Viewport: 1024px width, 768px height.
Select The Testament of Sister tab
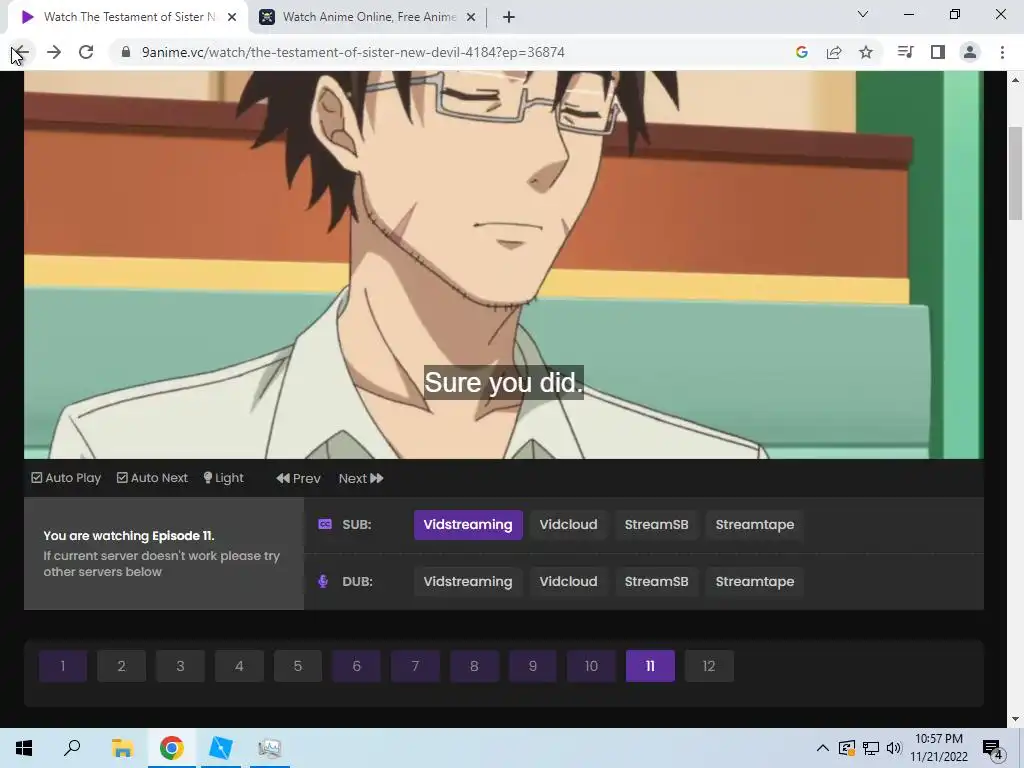(x=128, y=17)
